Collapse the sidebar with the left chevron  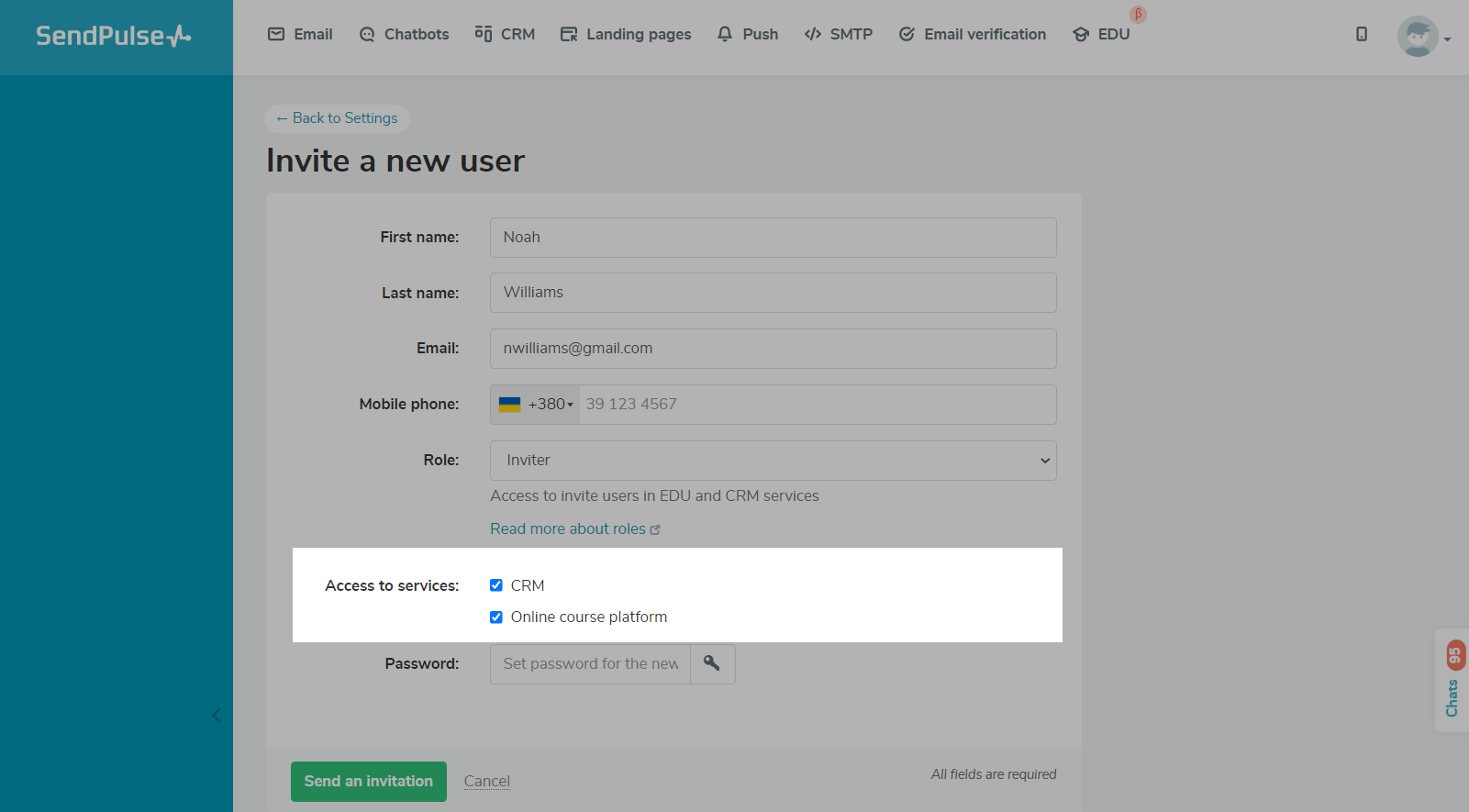217,716
